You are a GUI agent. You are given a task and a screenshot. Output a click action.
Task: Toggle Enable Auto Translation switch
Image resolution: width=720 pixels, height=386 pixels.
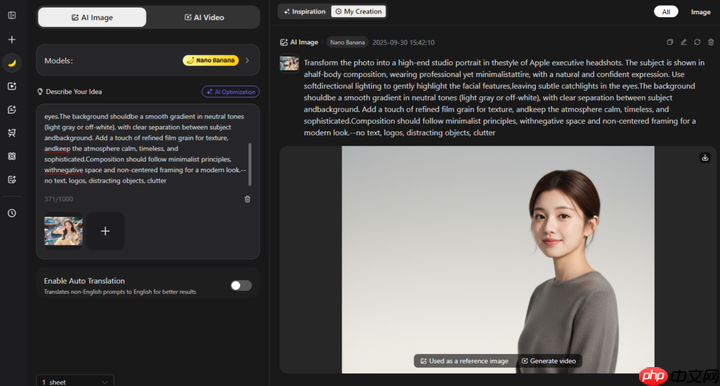241,285
